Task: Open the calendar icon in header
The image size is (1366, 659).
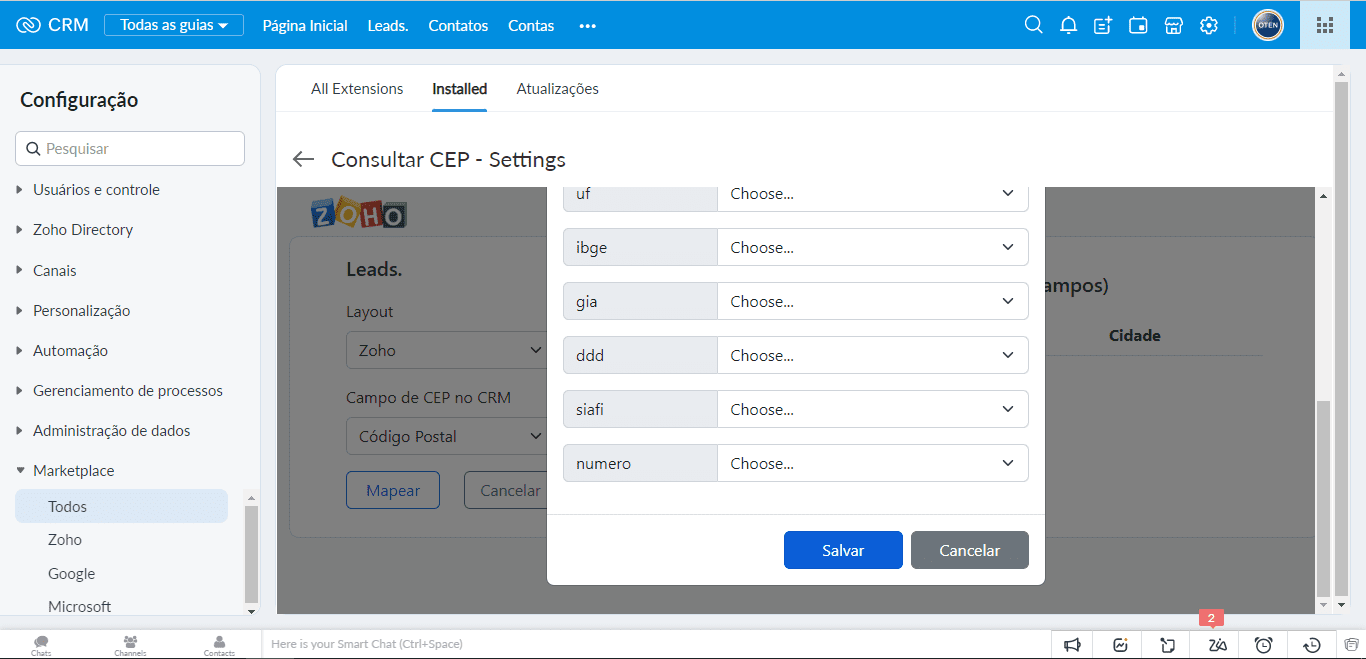Action: (1138, 25)
